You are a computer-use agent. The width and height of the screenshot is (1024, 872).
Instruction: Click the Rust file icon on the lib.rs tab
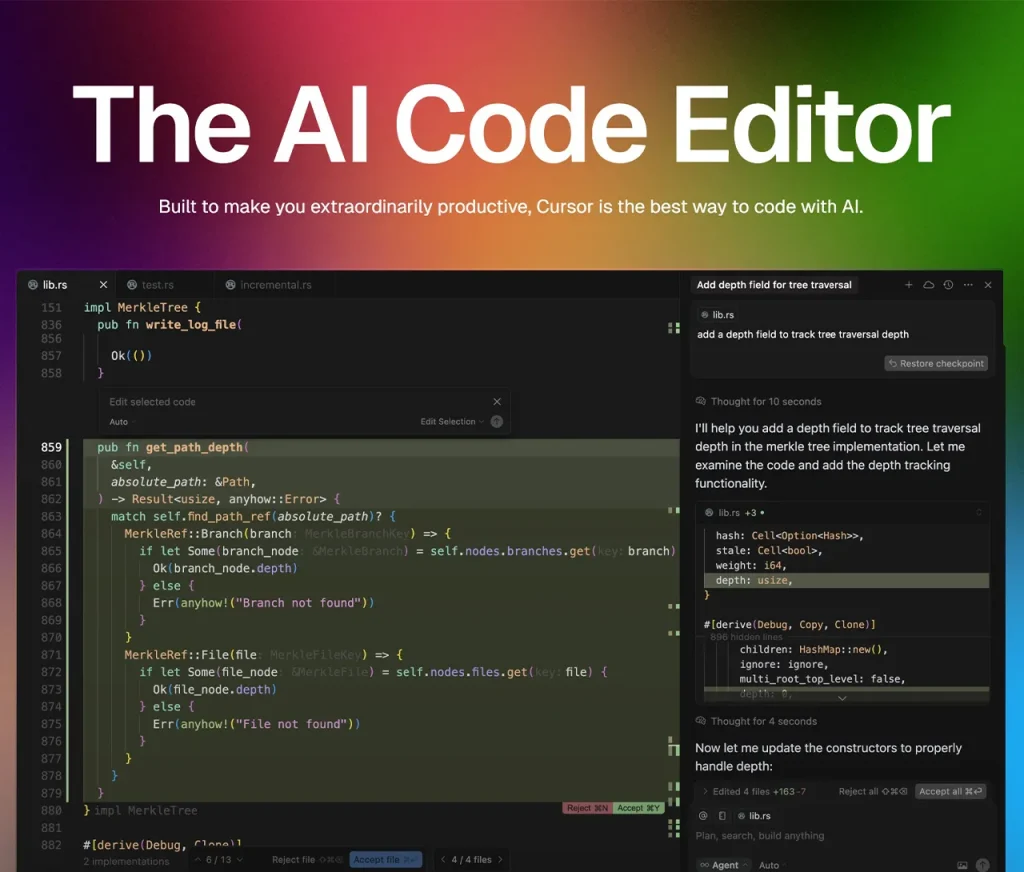coord(33,285)
